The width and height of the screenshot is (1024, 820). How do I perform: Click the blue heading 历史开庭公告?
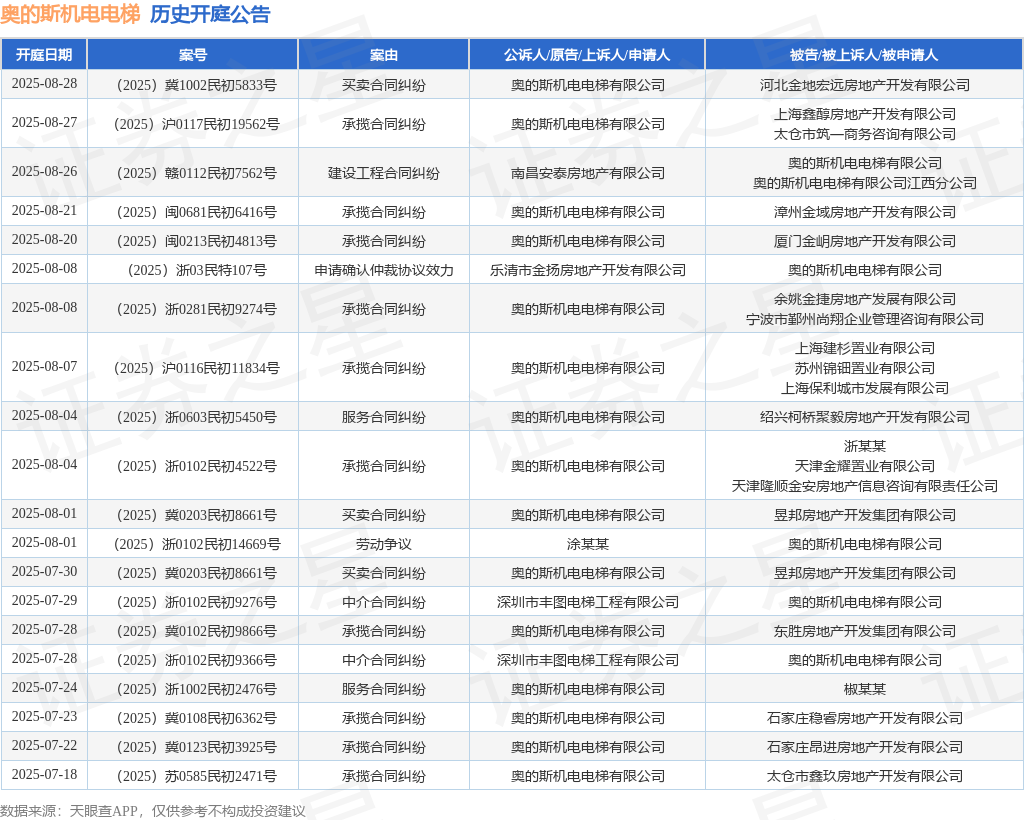[210, 14]
